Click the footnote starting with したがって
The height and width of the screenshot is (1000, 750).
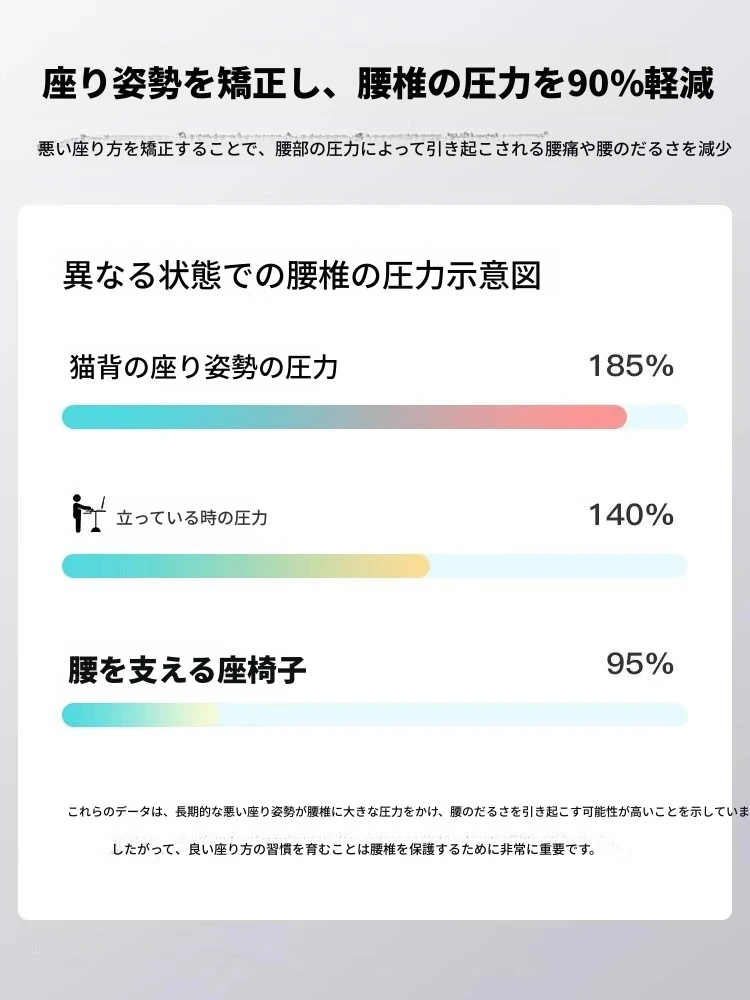coord(355,850)
